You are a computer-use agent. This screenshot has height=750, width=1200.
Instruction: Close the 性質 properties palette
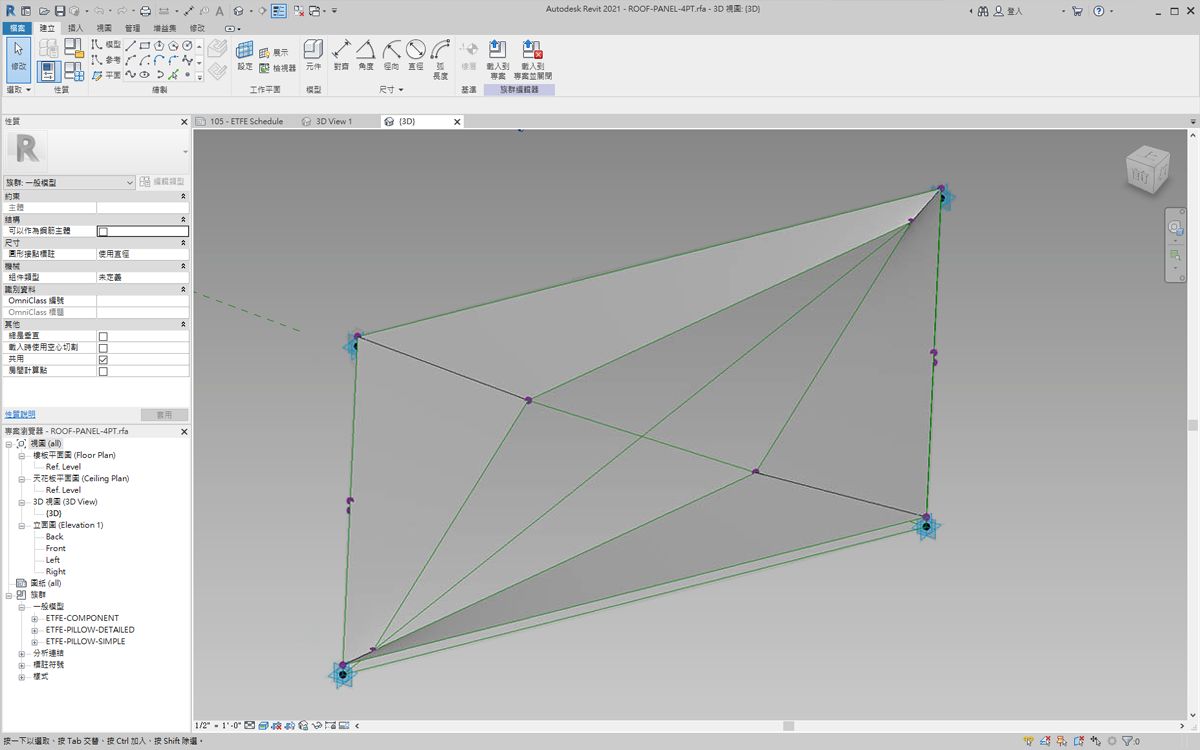[184, 121]
